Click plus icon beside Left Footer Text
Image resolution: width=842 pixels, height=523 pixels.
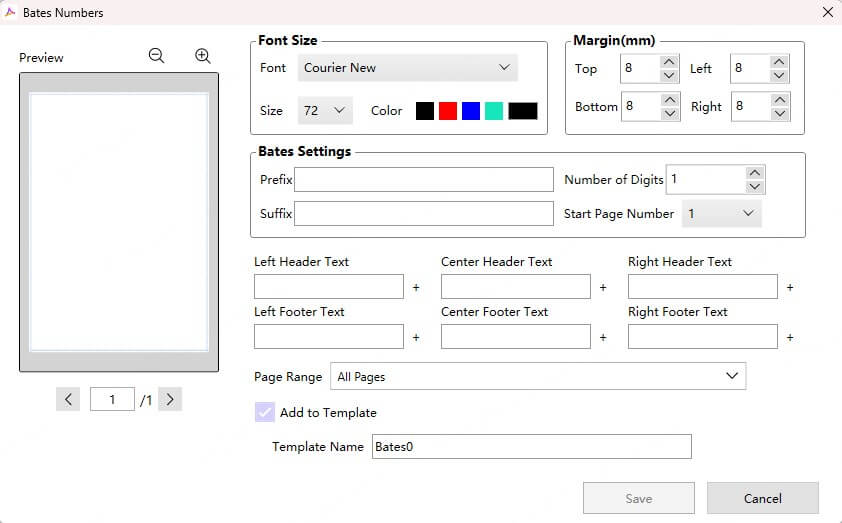pyautogui.click(x=416, y=338)
